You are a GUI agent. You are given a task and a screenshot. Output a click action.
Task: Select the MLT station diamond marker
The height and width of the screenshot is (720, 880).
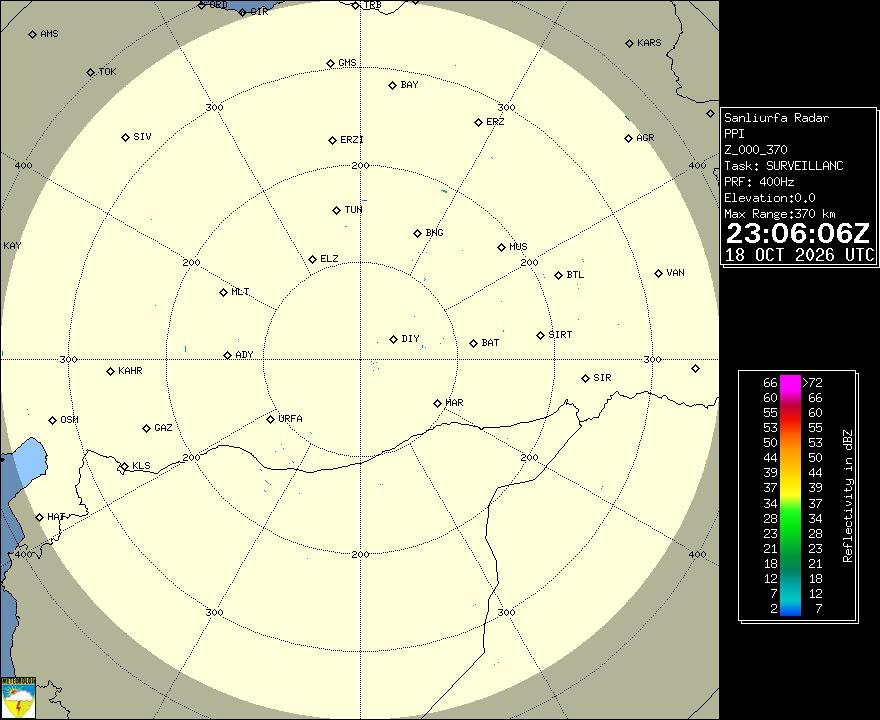click(223, 292)
